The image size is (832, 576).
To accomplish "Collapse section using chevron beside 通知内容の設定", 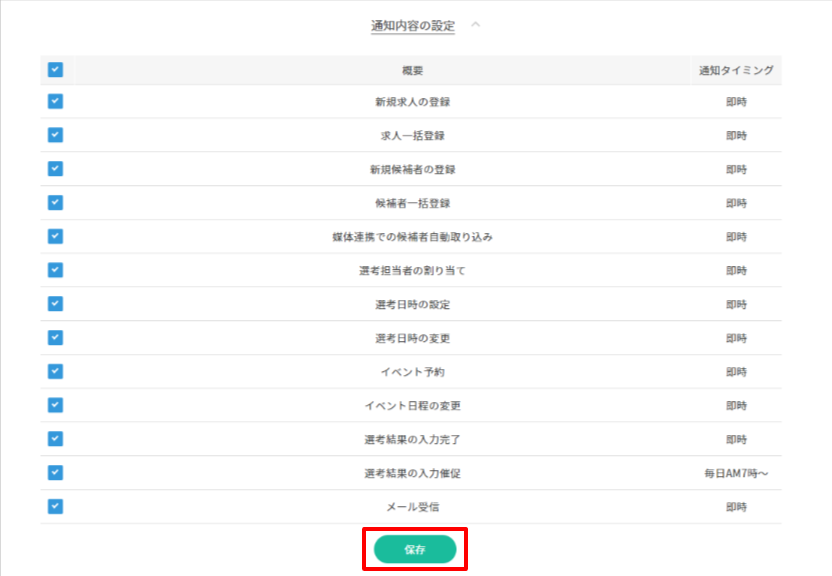I will (x=475, y=25).
